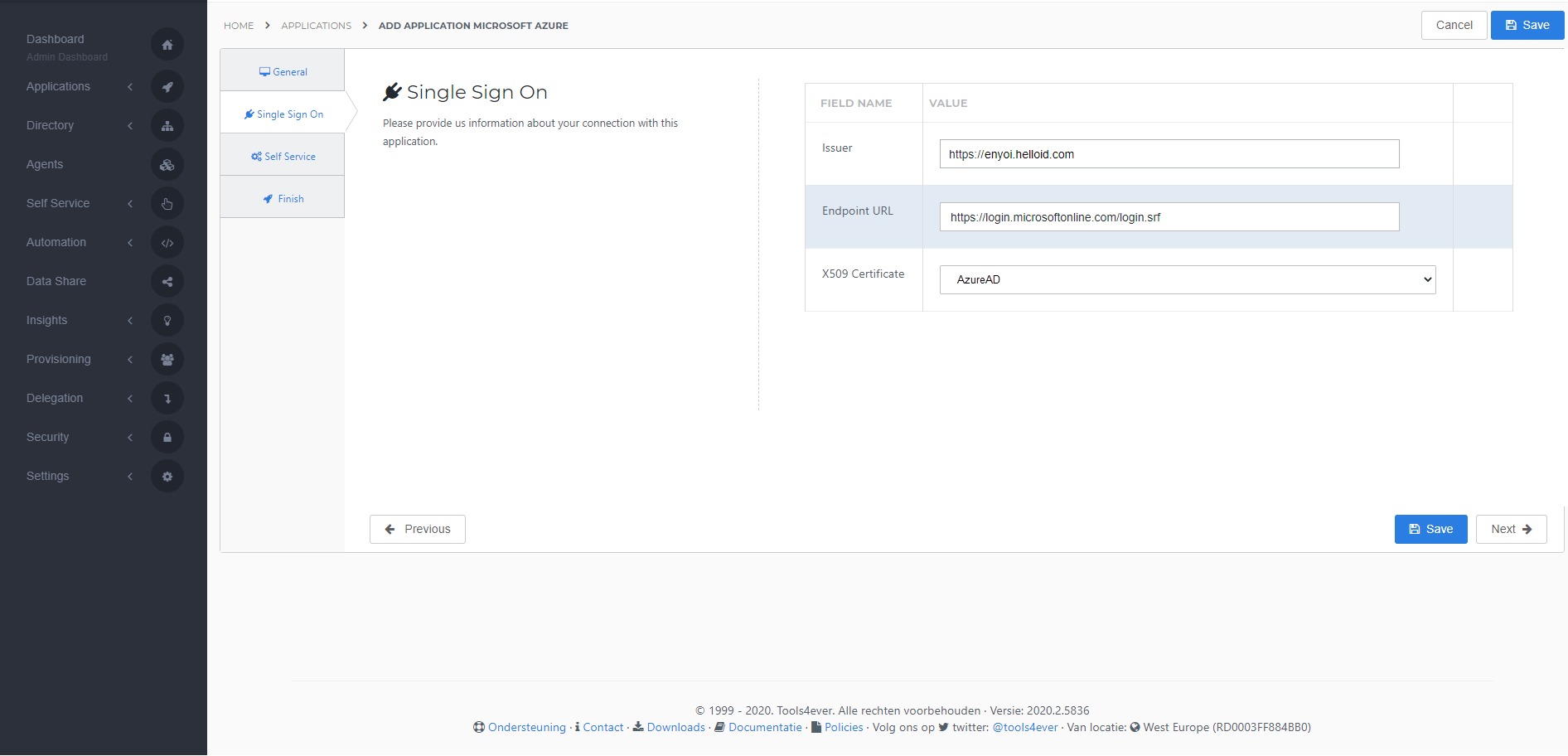The height and width of the screenshot is (756, 1568).
Task: Open Data Share in the sidebar
Action: [x=56, y=281]
